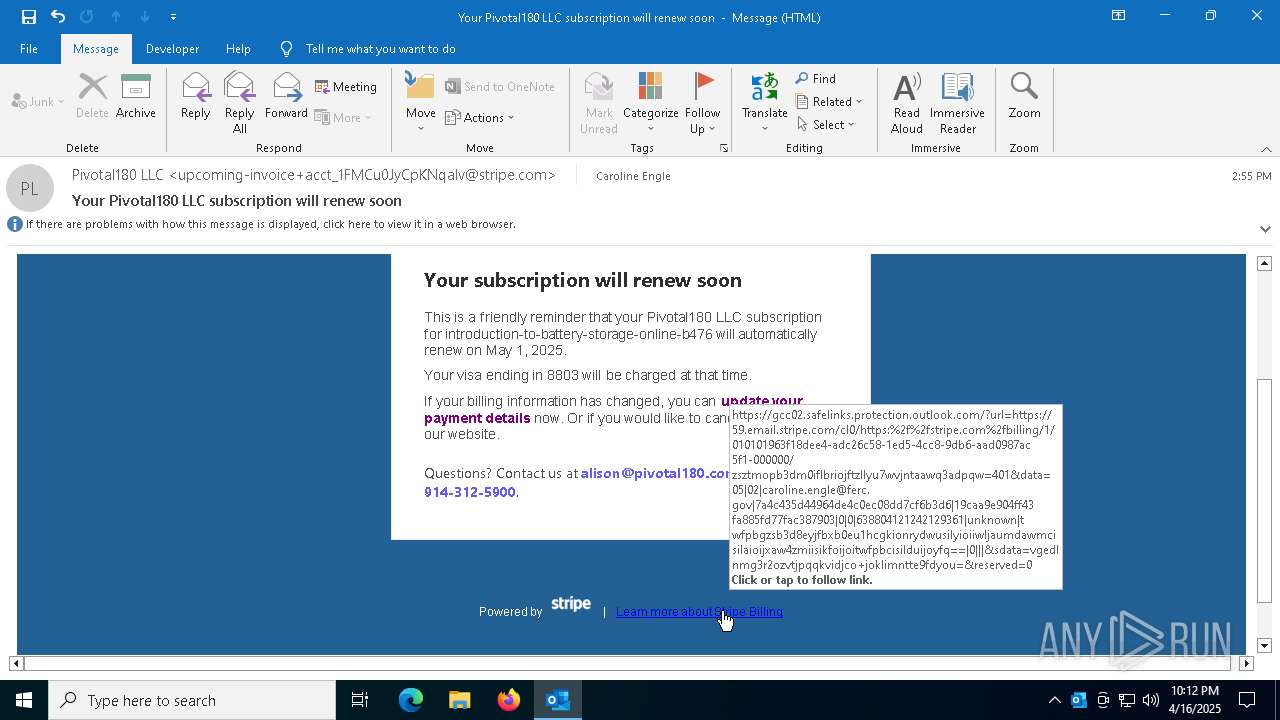Expand the More respond options

click(x=343, y=117)
